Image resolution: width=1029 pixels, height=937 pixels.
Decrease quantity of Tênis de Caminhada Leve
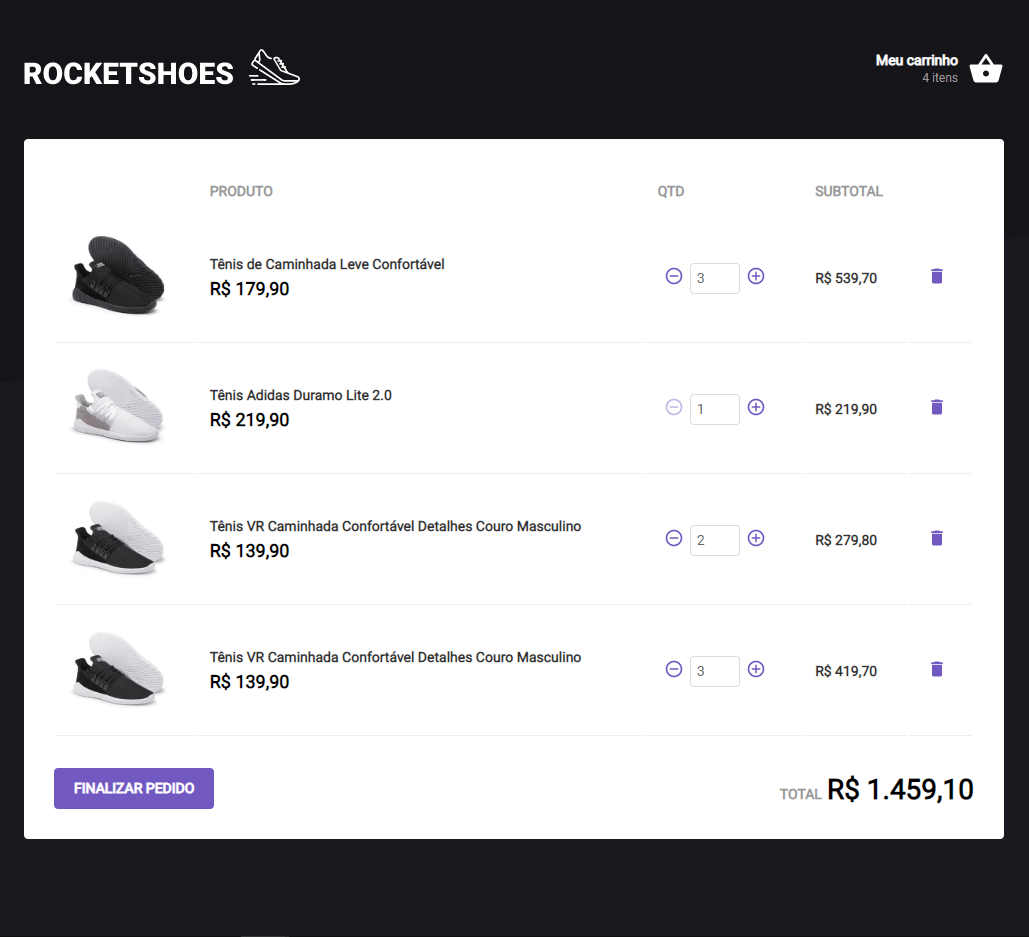coord(673,277)
